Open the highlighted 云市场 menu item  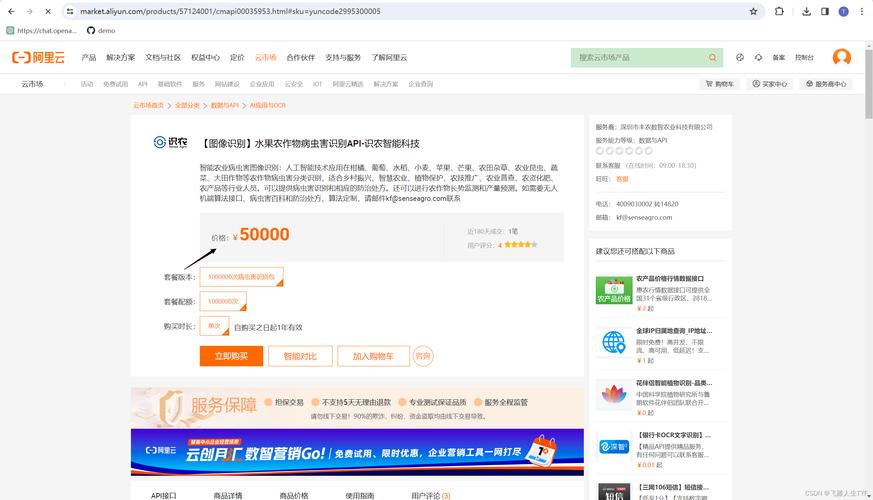click(266, 57)
